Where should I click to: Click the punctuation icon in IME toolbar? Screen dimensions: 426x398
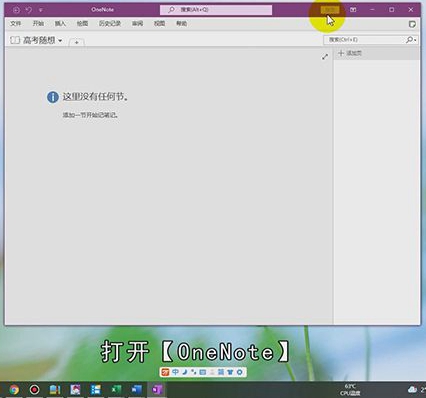point(193,372)
